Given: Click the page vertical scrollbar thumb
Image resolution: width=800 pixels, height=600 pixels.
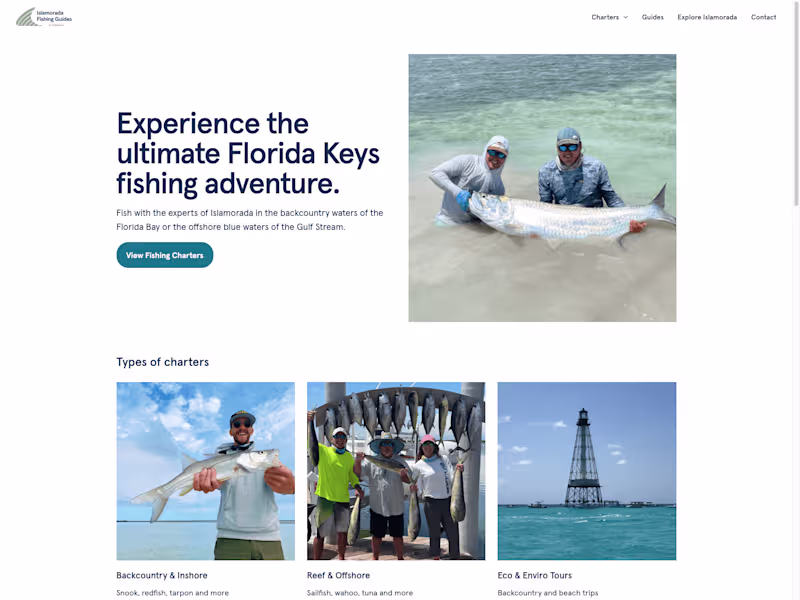Looking at the screenshot, I should (x=796, y=104).
